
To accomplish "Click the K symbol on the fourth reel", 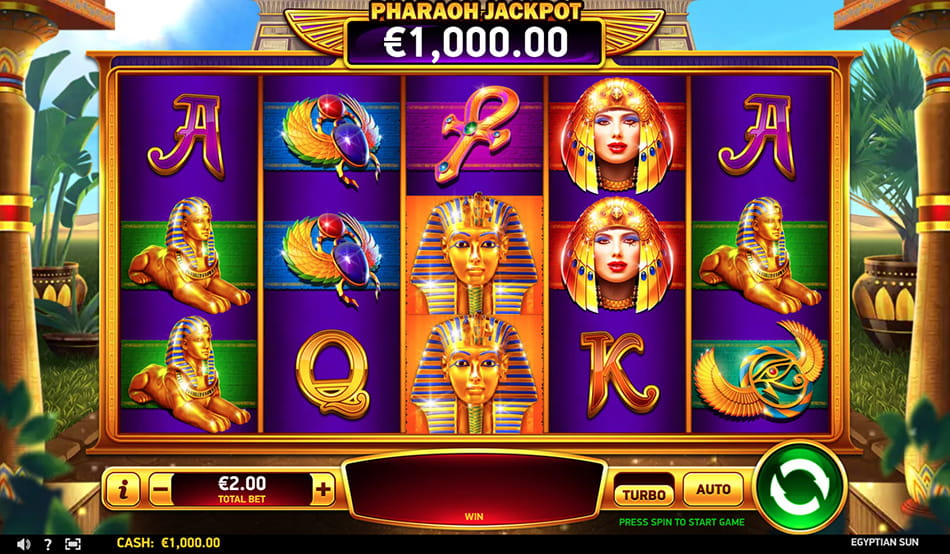I will (x=618, y=374).
